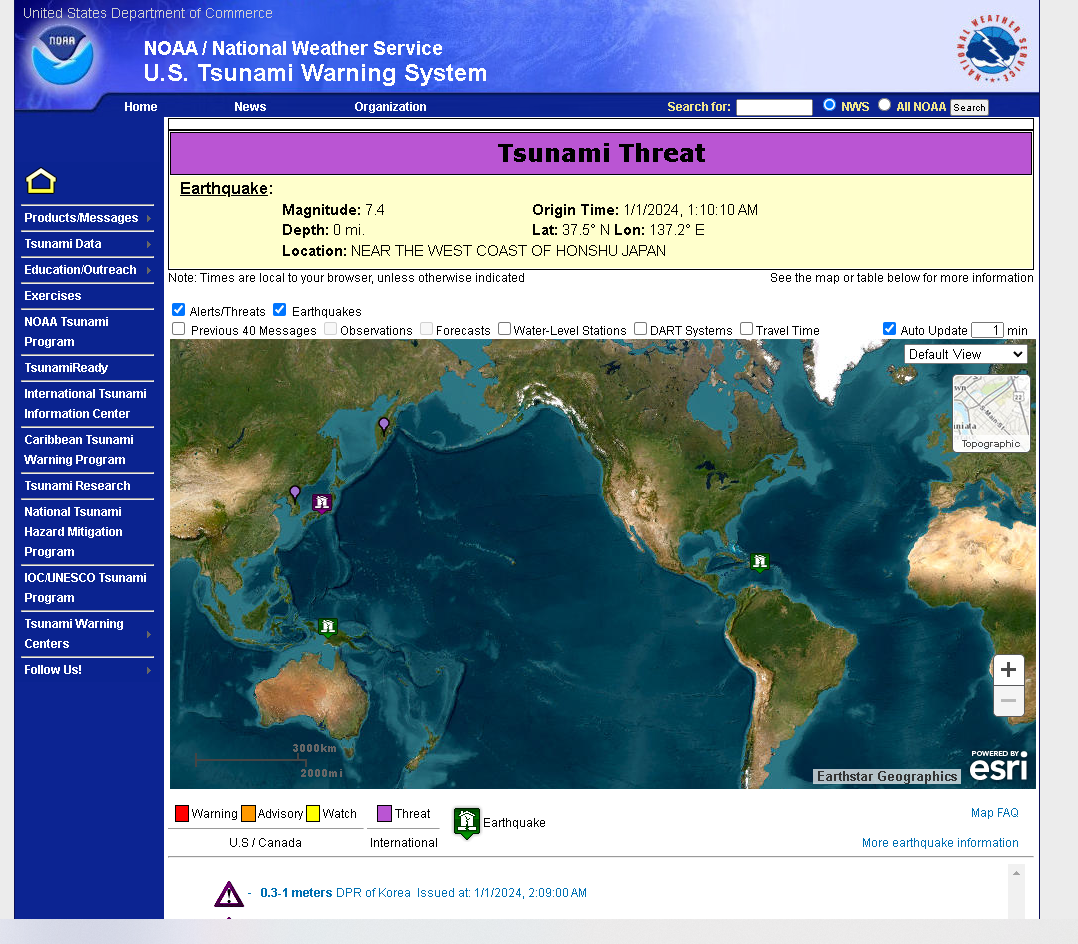1078x944 pixels.
Task: Click the Esri logo
Action: click(x=998, y=765)
